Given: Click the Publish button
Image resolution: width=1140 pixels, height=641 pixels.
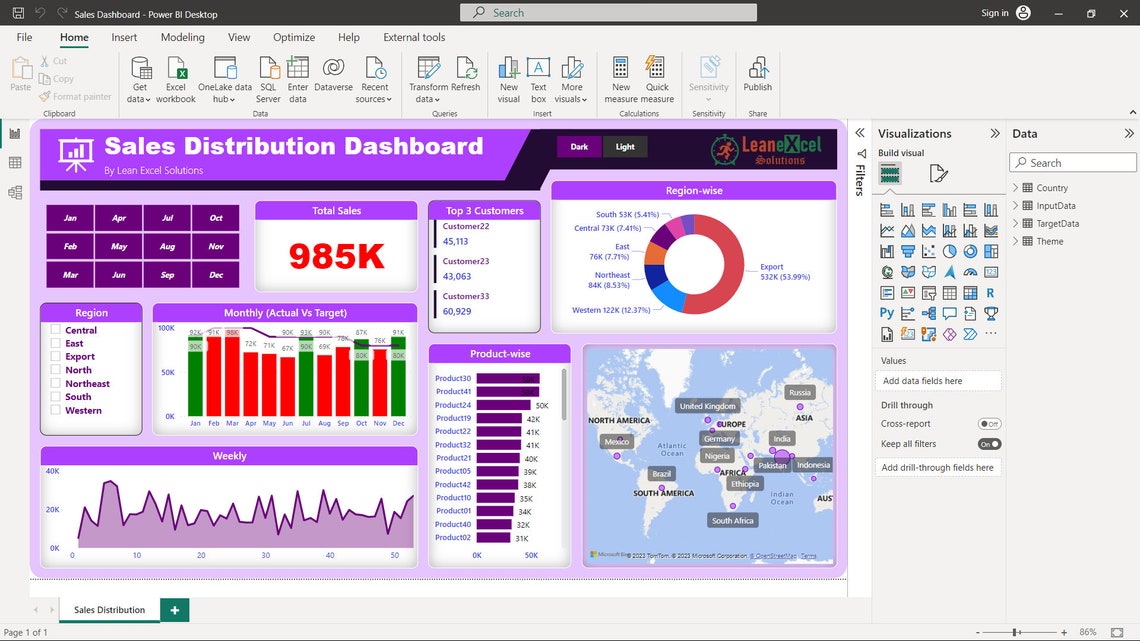Looking at the screenshot, I should click(x=757, y=78).
